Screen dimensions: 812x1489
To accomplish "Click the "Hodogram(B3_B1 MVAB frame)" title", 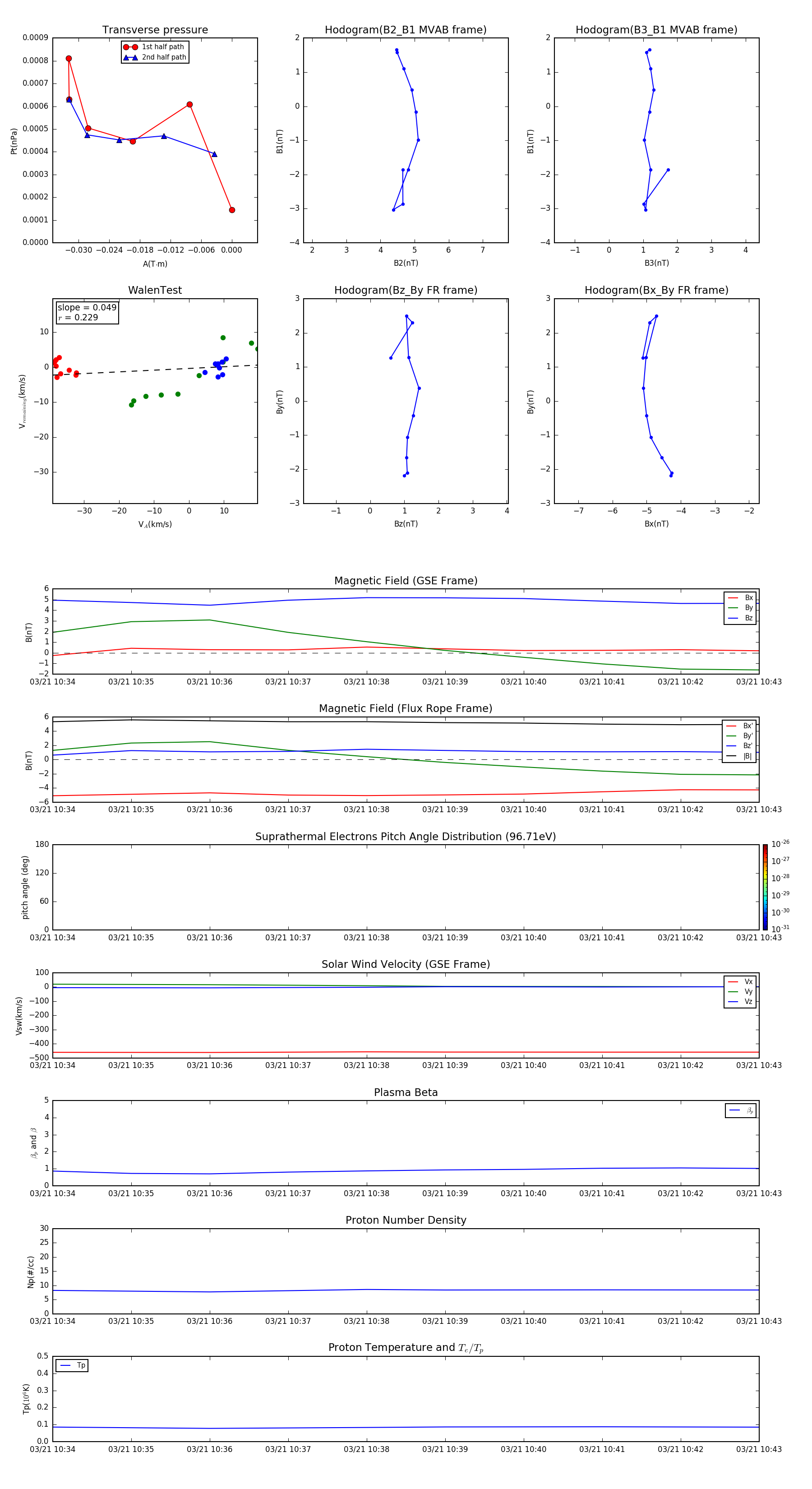I will click(656, 30).
